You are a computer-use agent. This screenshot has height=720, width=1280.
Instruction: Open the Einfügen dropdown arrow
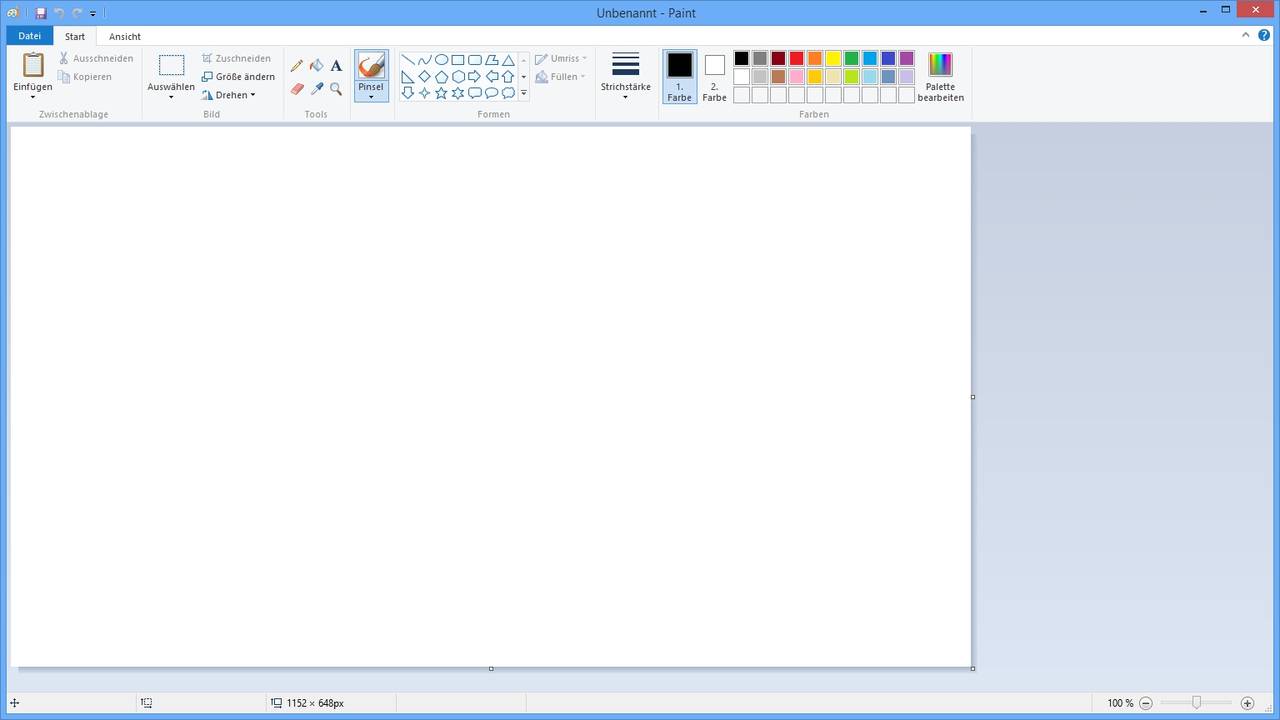33,96
